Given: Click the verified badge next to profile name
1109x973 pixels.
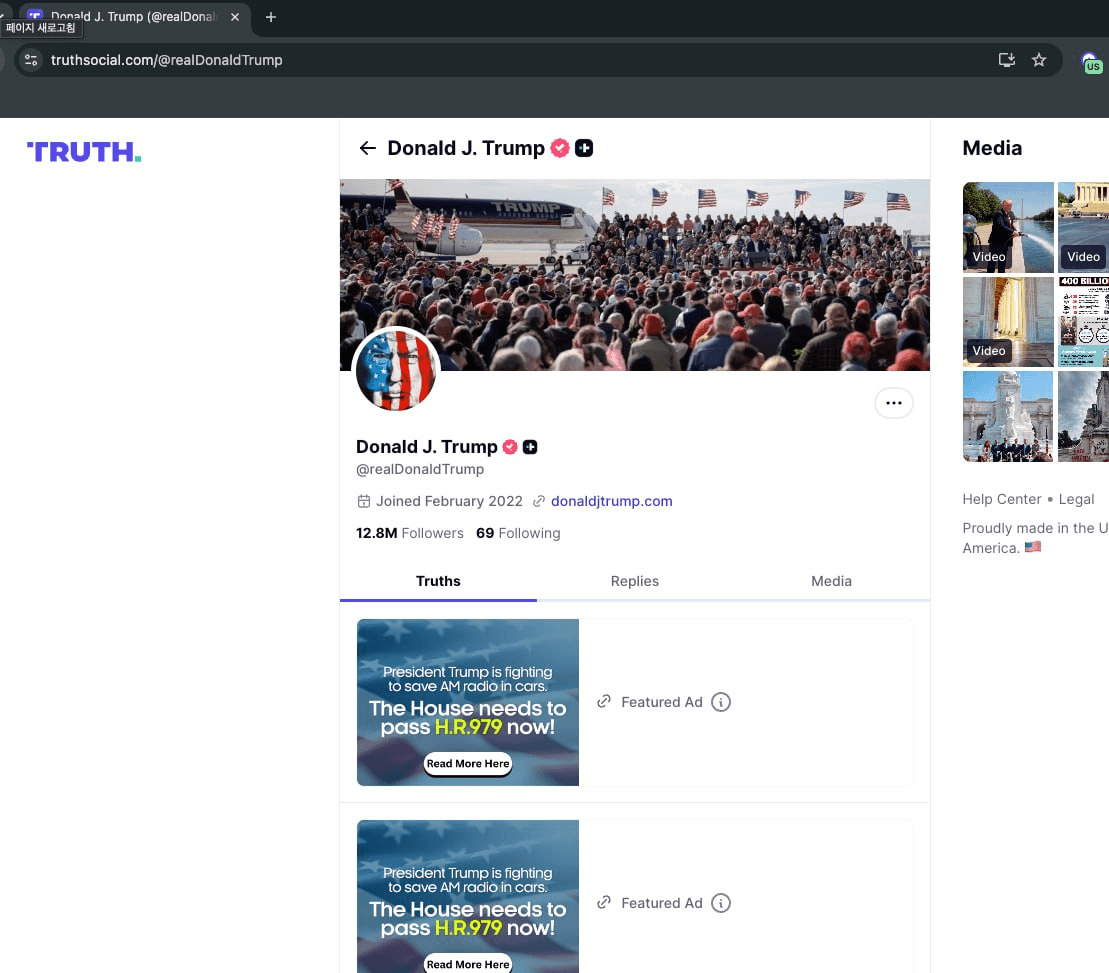Looking at the screenshot, I should point(509,447).
